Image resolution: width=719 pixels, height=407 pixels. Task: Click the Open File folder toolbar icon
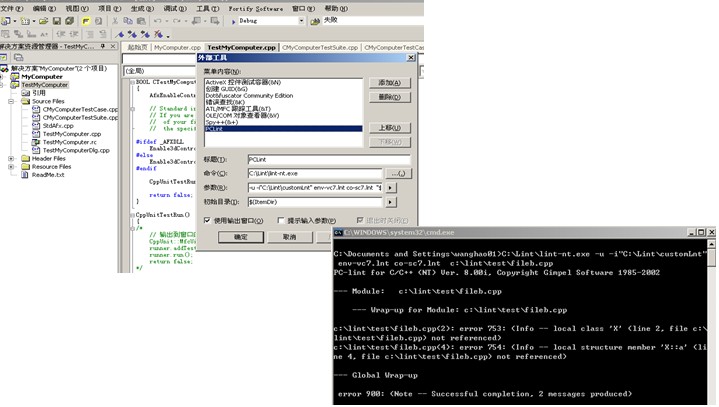[x=44, y=21]
